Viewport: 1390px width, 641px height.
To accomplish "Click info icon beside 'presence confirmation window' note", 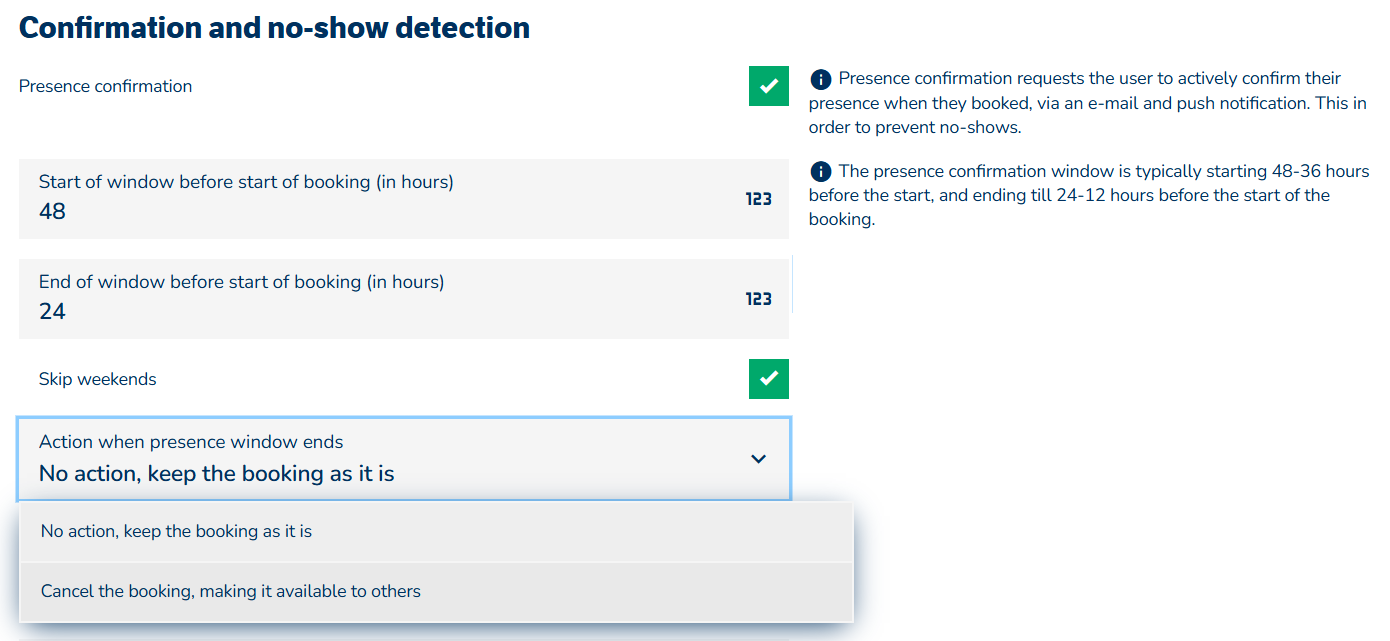I will 821,171.
